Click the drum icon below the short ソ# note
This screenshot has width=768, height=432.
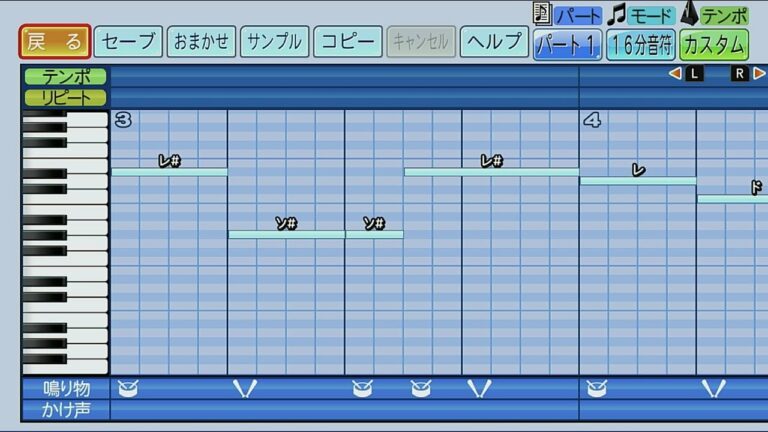pos(362,388)
